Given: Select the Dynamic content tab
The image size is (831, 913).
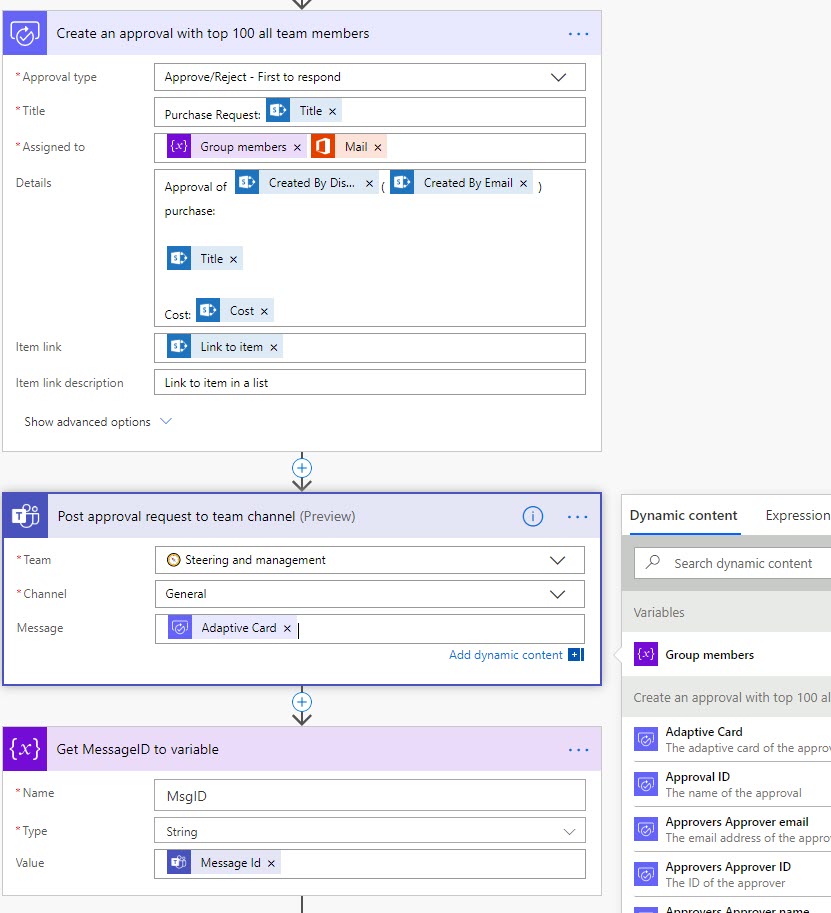Looking at the screenshot, I should point(684,516).
